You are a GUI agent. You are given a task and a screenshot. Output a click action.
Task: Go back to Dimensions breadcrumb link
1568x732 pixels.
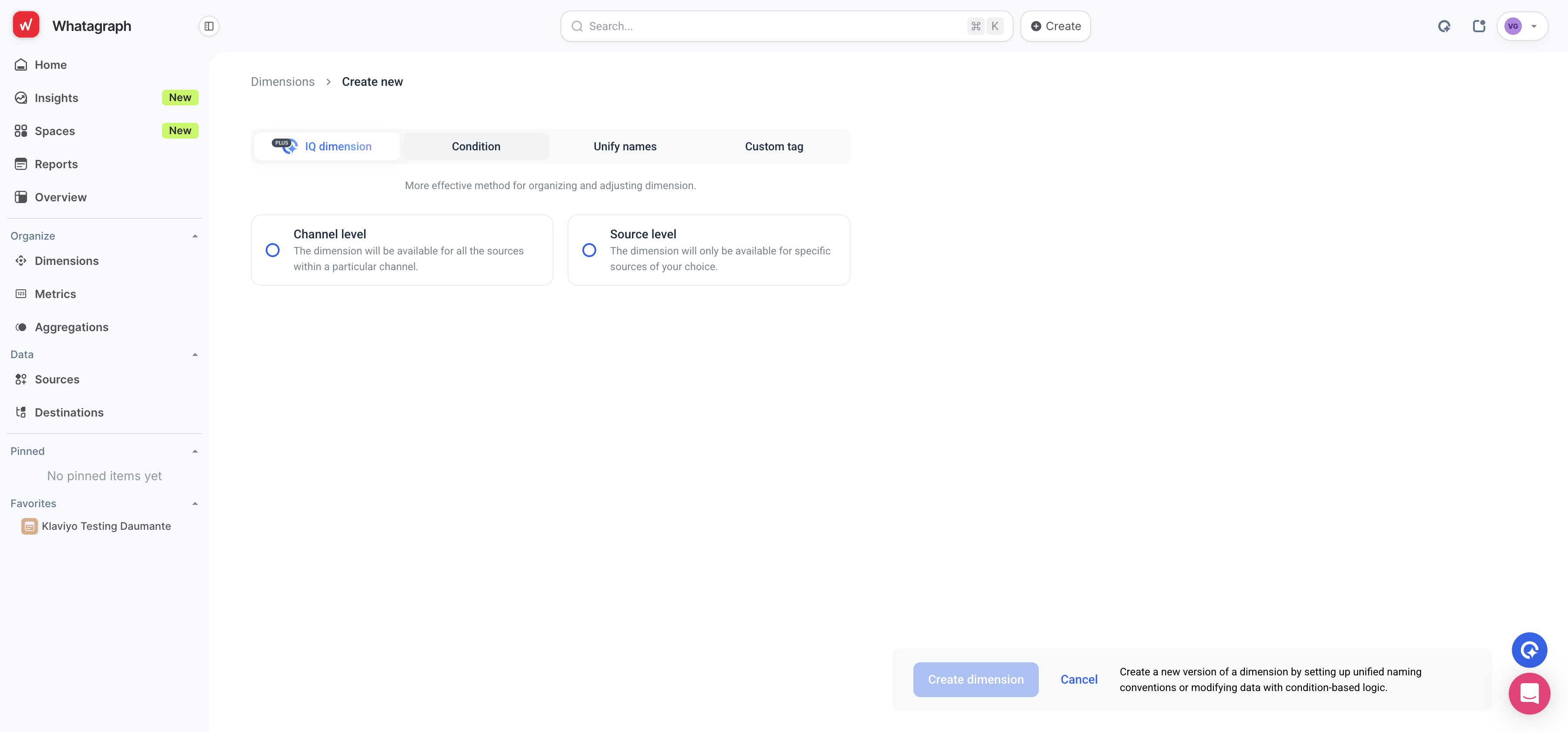pos(282,81)
